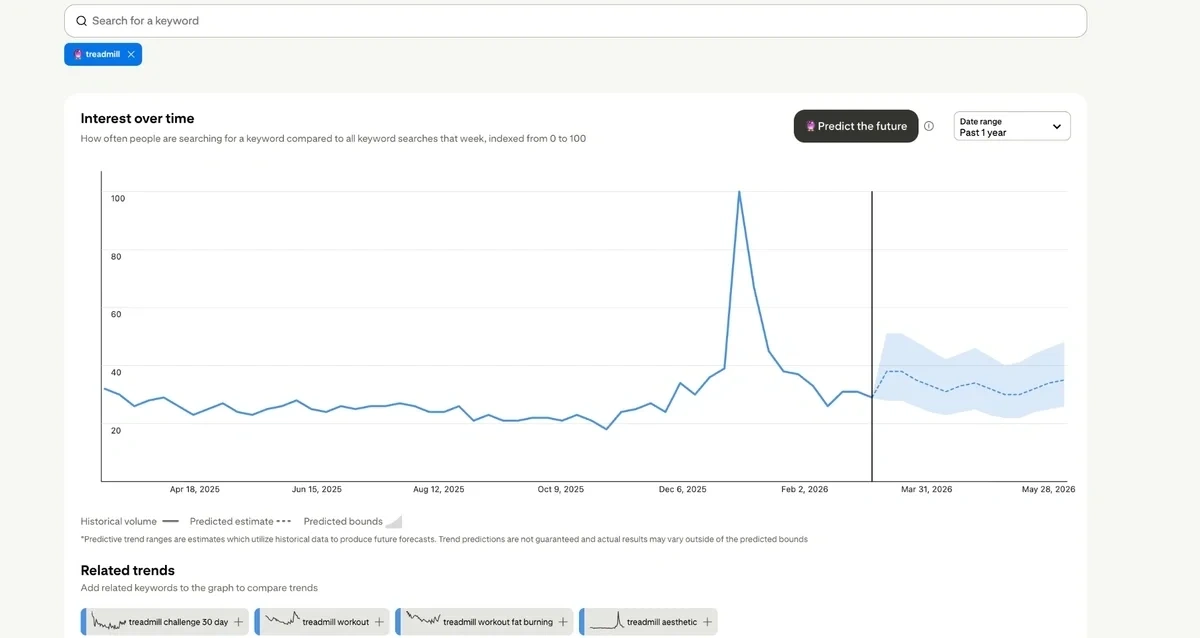This screenshot has width=1200, height=638.
Task: Click the crystal ball icon on treadmill chip
Action: (78, 55)
